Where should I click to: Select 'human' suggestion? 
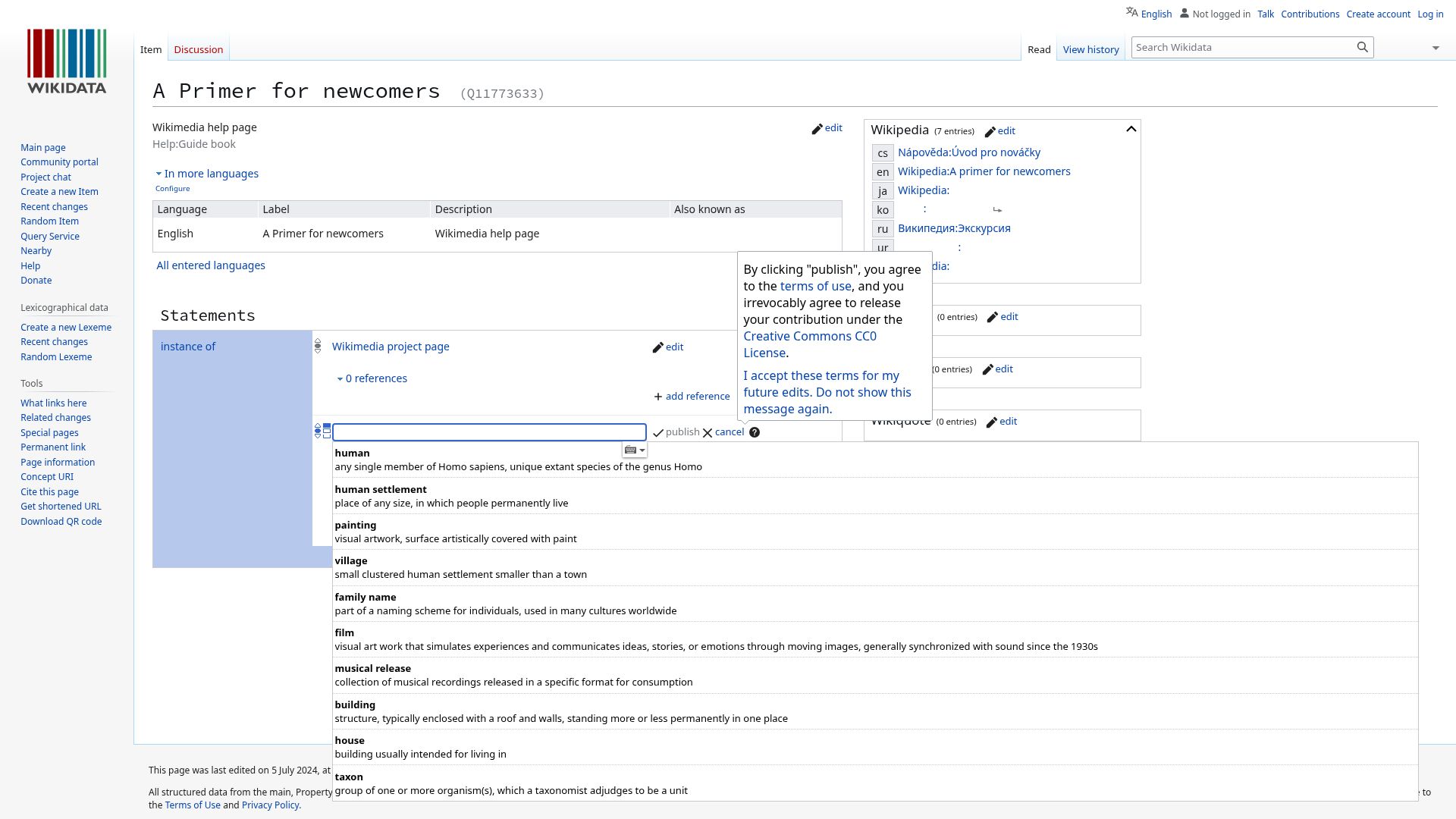coord(875,460)
